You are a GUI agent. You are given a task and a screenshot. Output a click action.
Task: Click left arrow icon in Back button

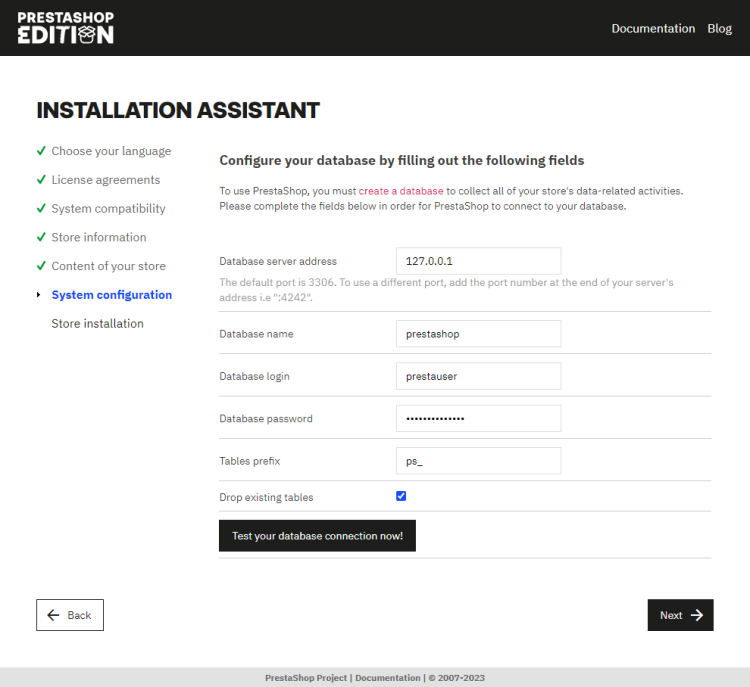[x=53, y=615]
